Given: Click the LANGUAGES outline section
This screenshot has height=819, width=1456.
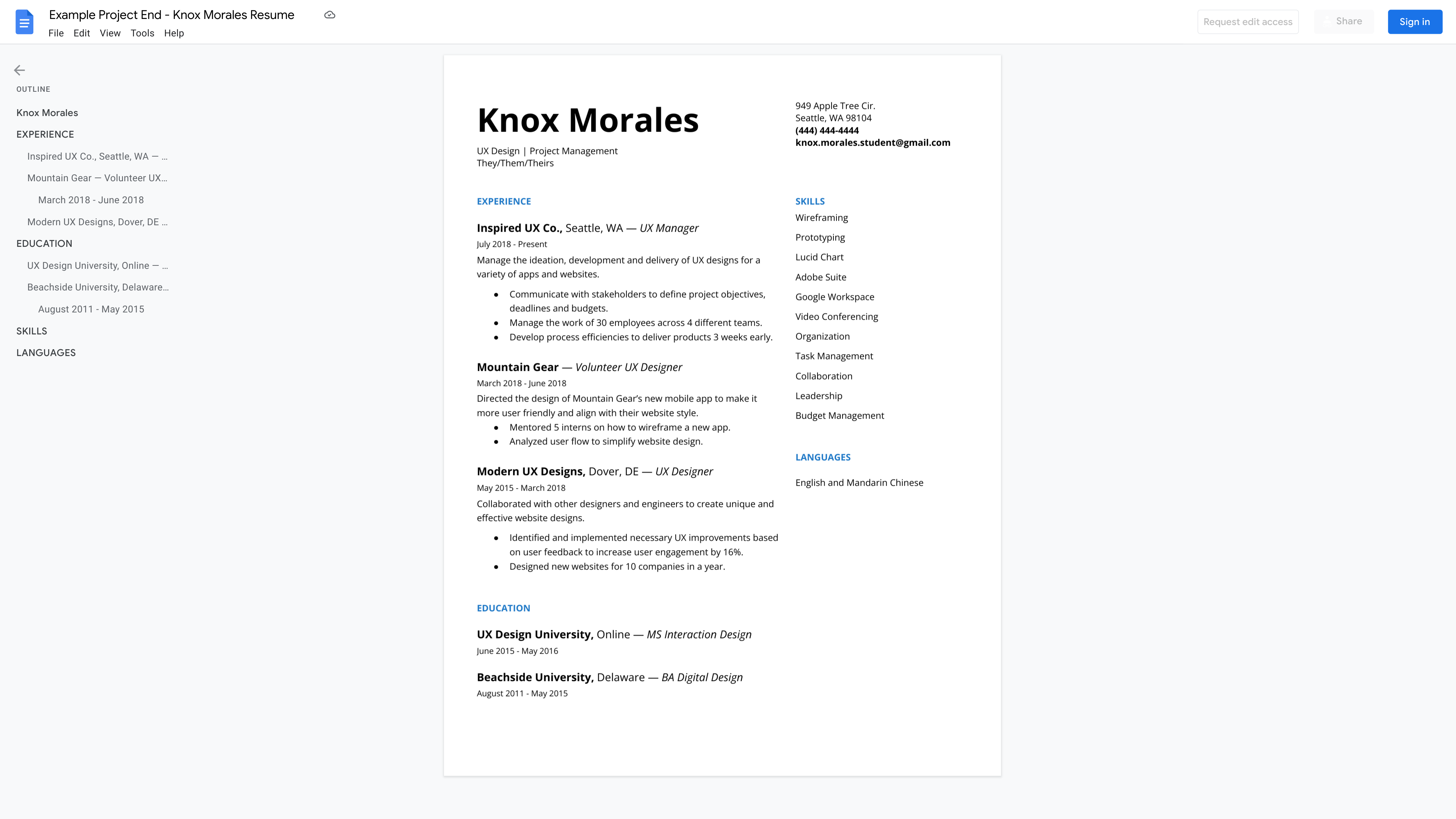Looking at the screenshot, I should pos(46,352).
